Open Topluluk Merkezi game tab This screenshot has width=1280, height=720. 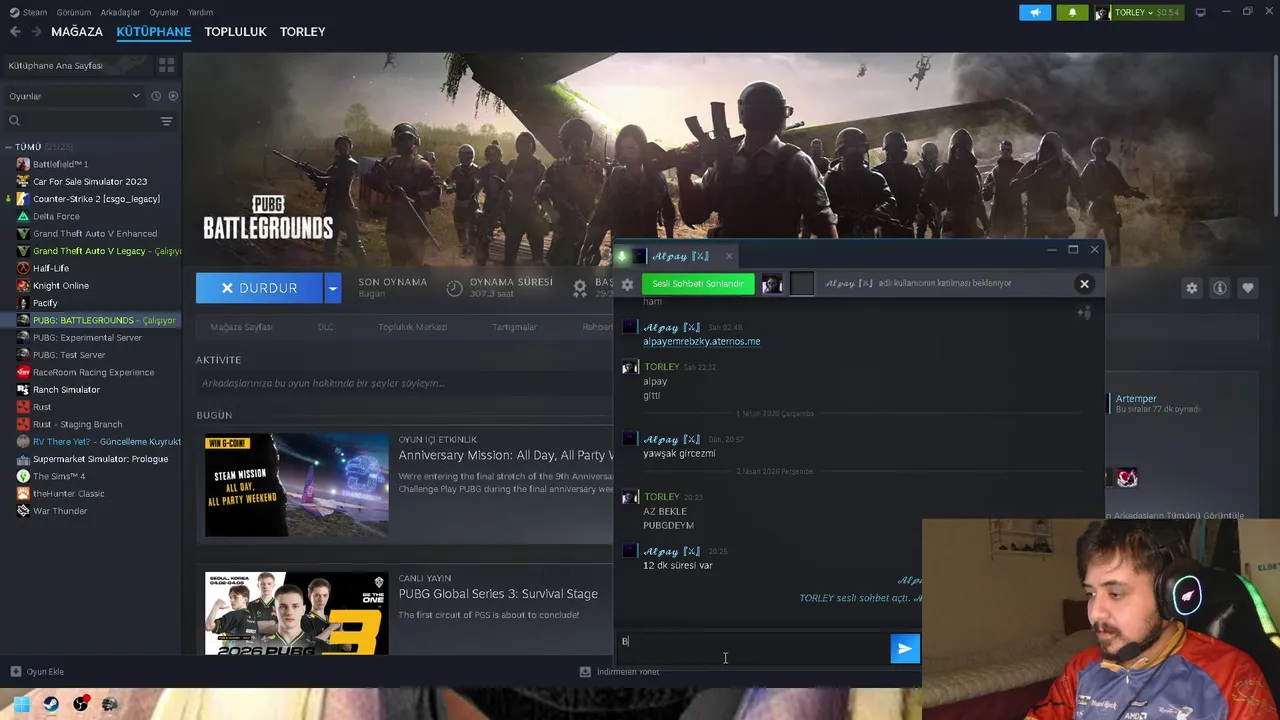[x=412, y=327]
